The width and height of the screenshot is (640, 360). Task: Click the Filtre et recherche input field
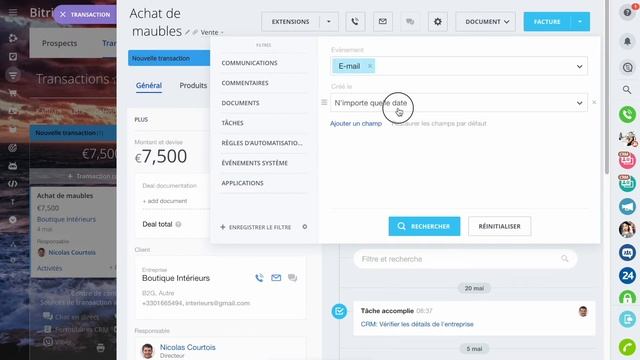point(465,259)
